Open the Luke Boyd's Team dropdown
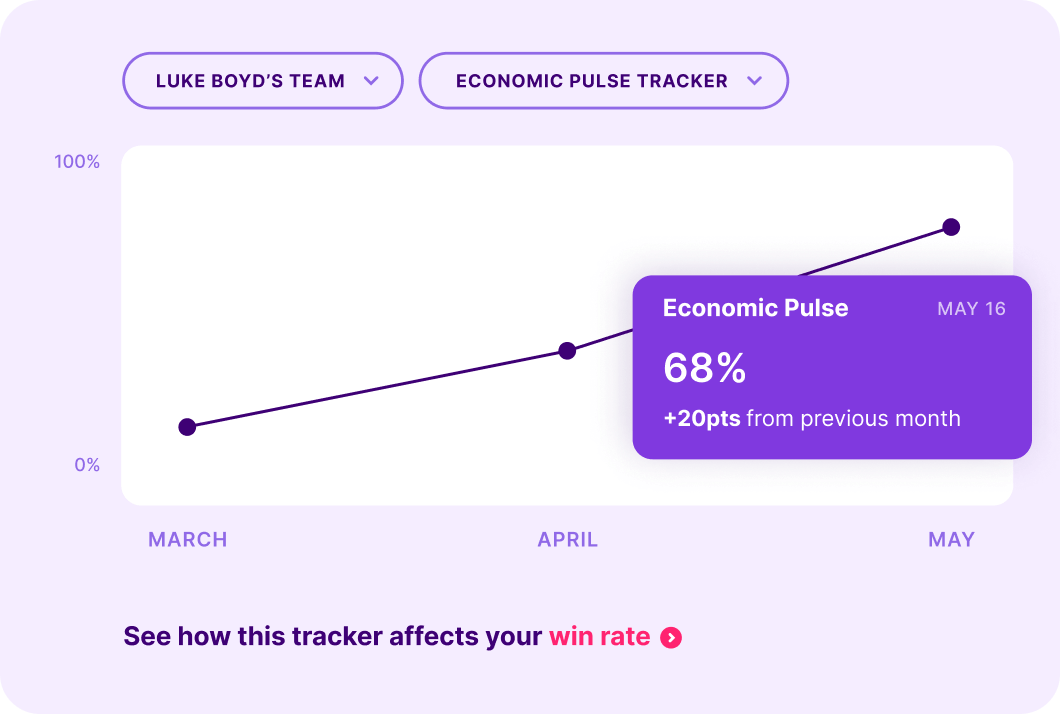 point(250,81)
